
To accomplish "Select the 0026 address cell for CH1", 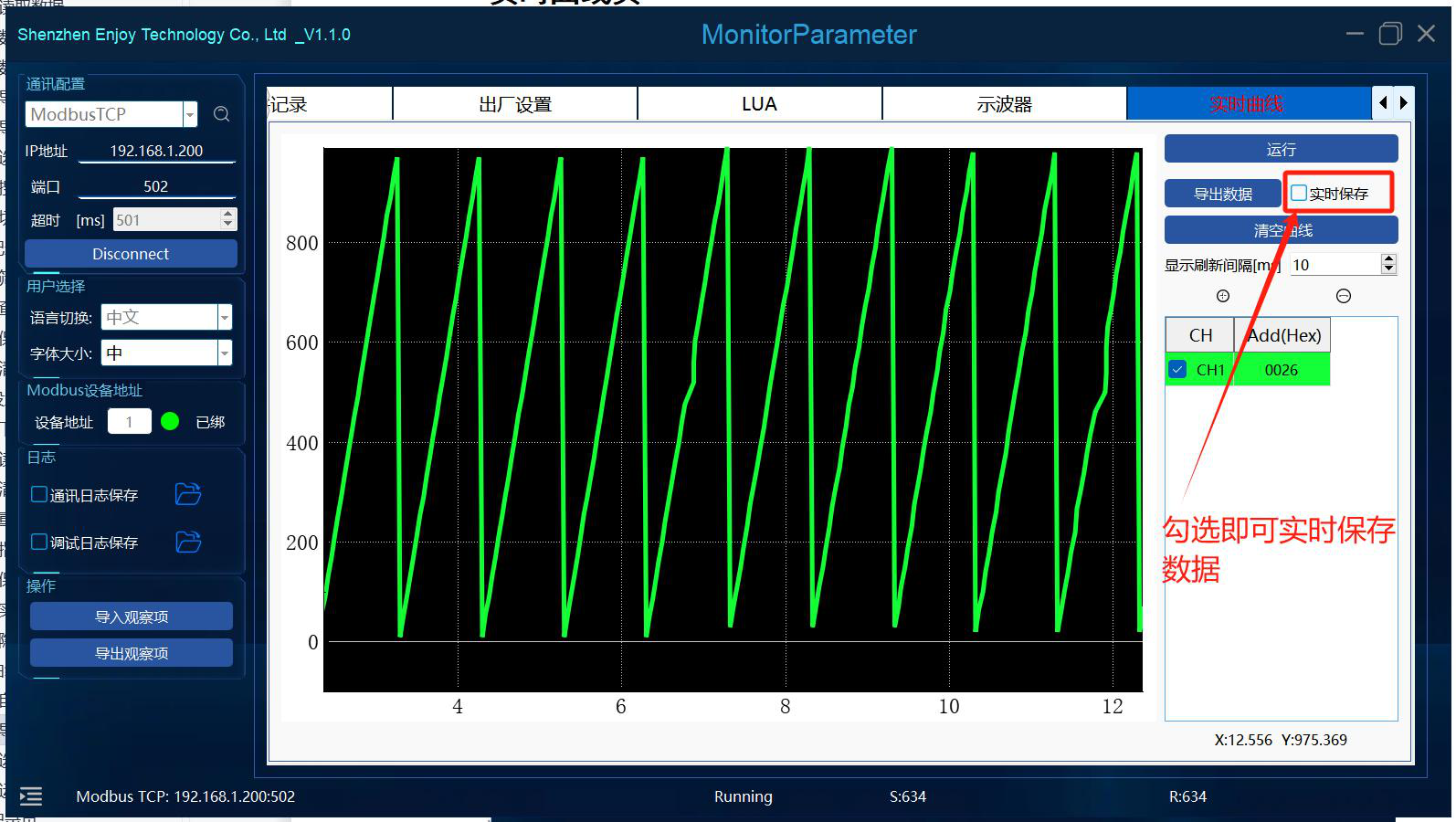I will point(1282,370).
